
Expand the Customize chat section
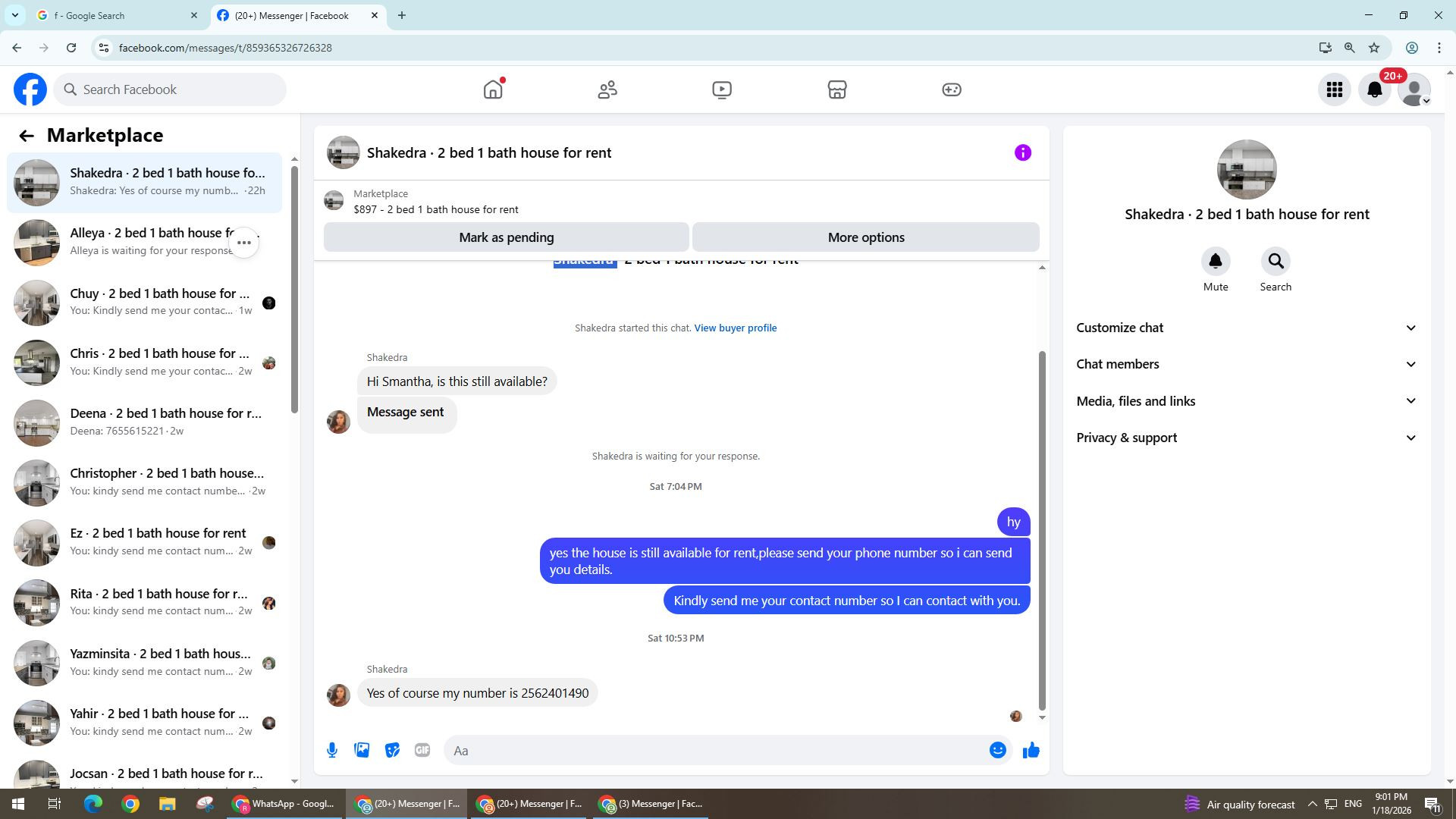tap(1247, 328)
